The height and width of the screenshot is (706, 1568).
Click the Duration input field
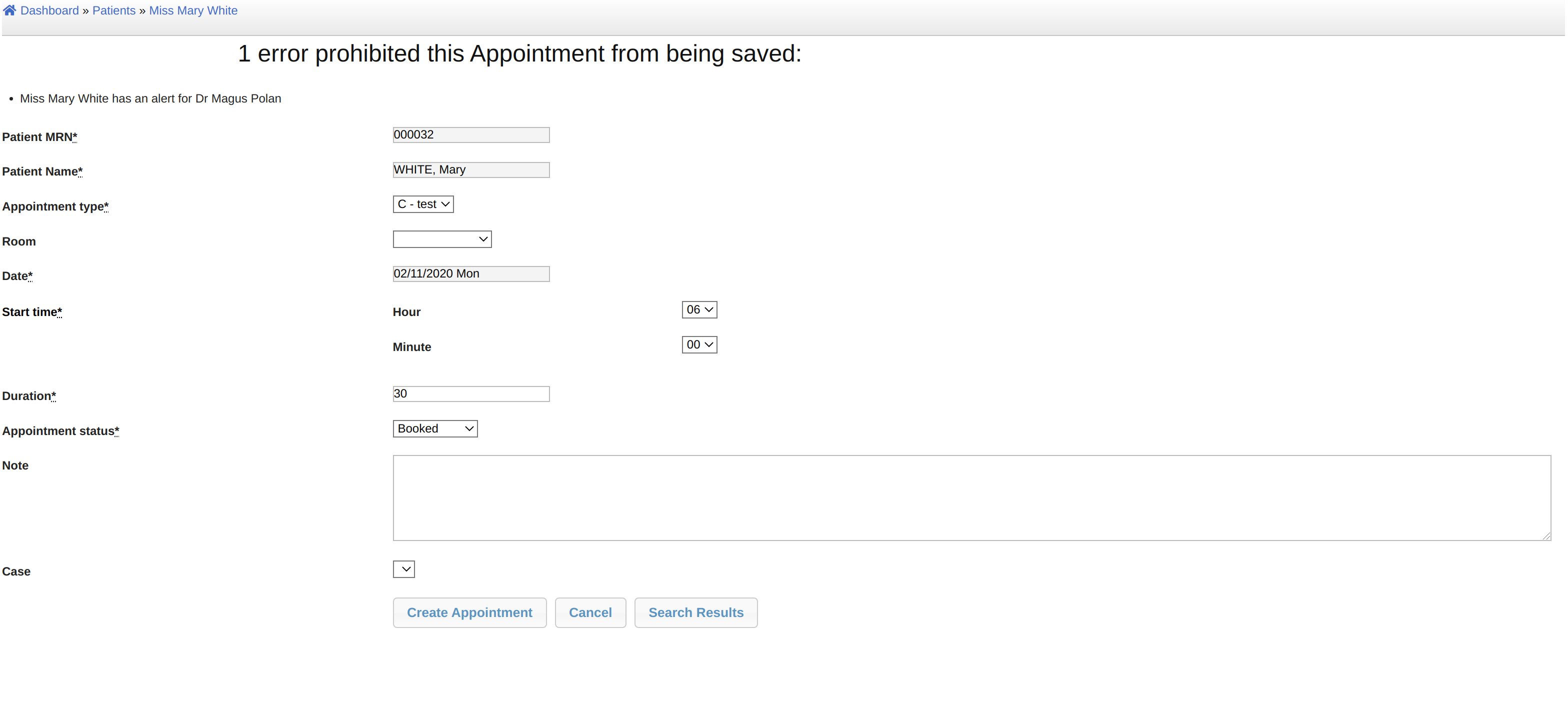click(x=470, y=394)
